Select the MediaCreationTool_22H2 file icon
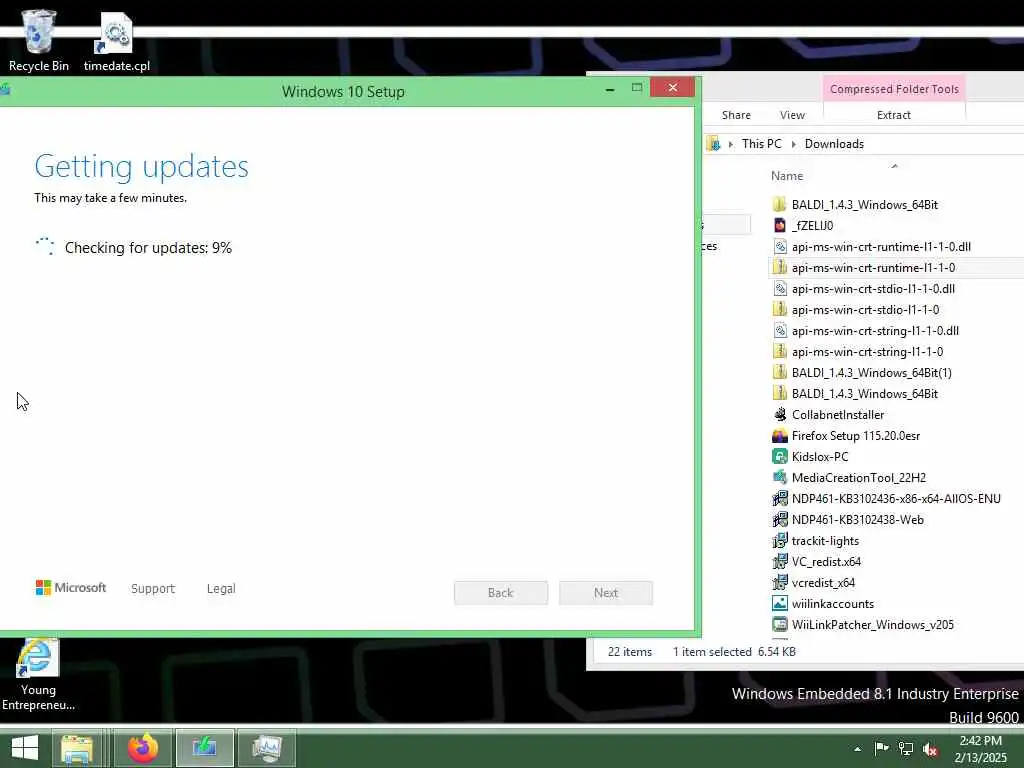This screenshot has height=768, width=1024. click(x=780, y=477)
